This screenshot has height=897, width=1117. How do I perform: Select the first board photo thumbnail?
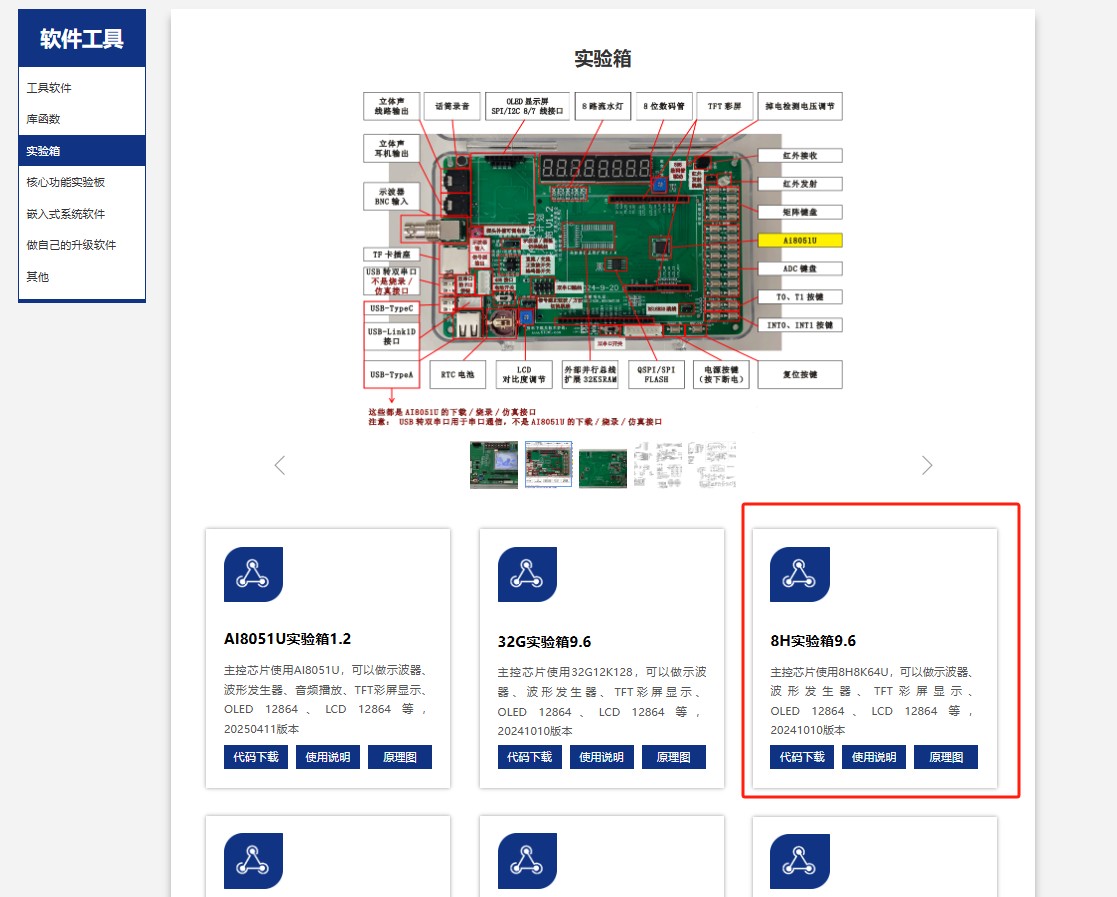tap(494, 465)
